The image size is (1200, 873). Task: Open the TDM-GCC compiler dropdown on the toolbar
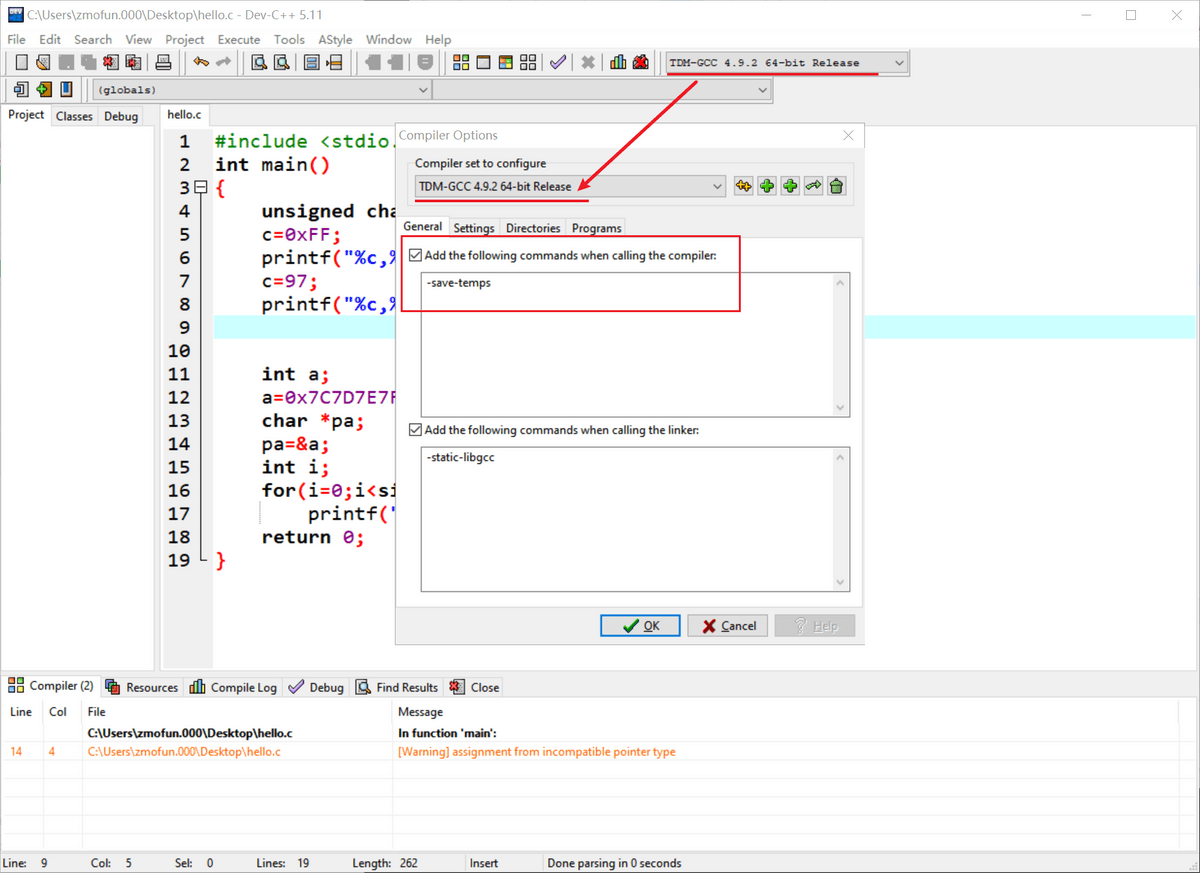pyautogui.click(x=898, y=62)
